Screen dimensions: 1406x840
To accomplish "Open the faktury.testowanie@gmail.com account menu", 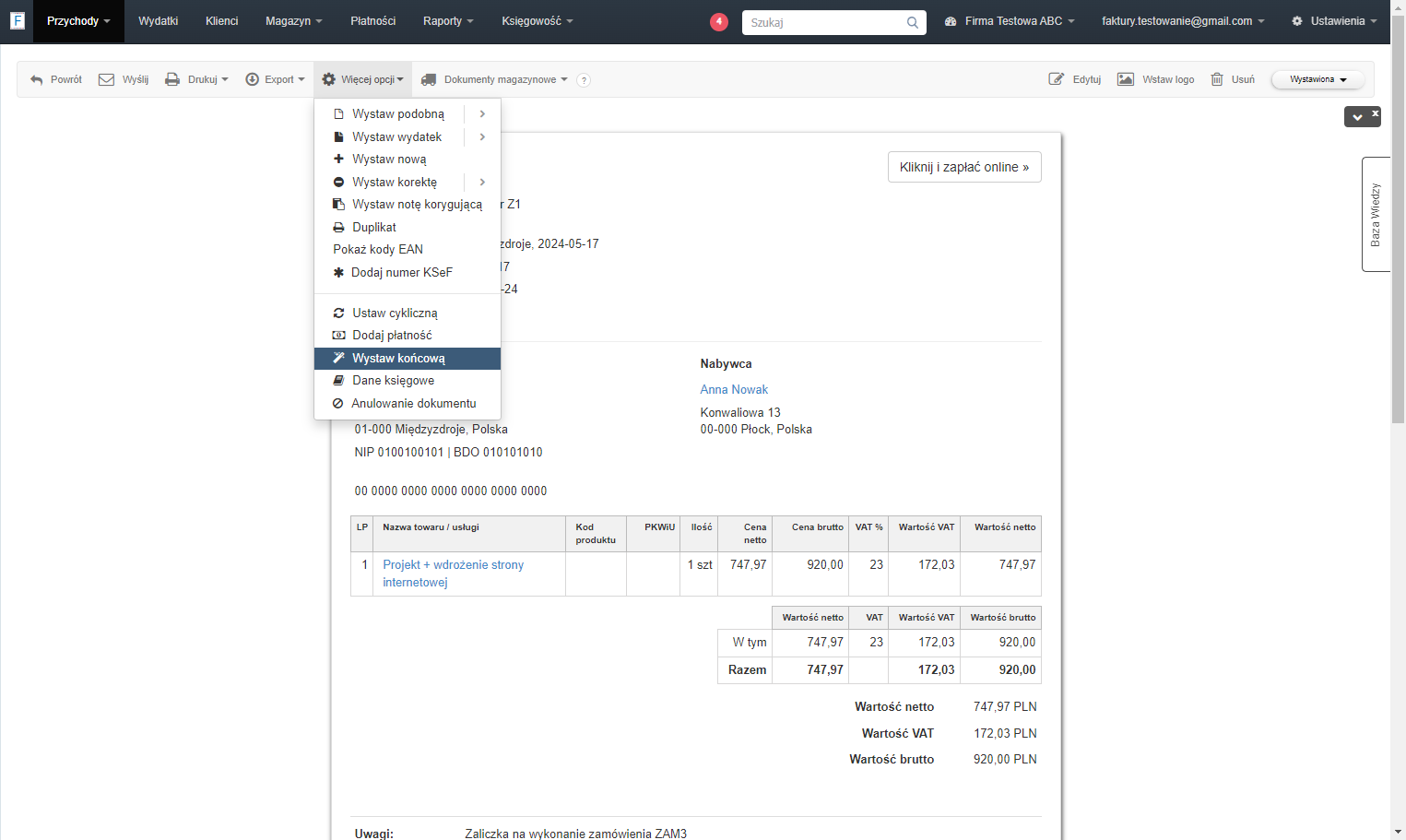I will coord(1183,21).
